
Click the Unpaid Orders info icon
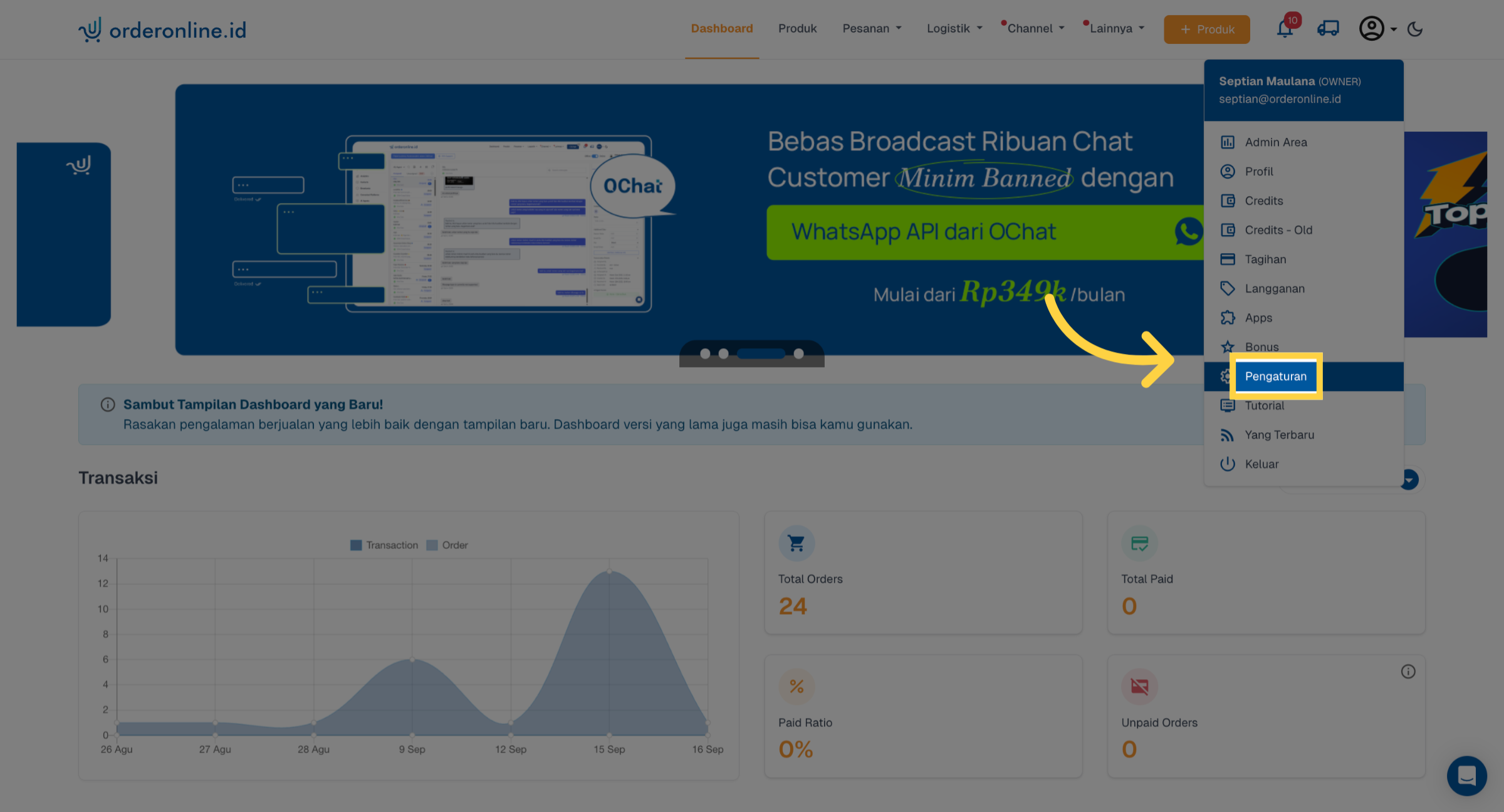(1408, 672)
